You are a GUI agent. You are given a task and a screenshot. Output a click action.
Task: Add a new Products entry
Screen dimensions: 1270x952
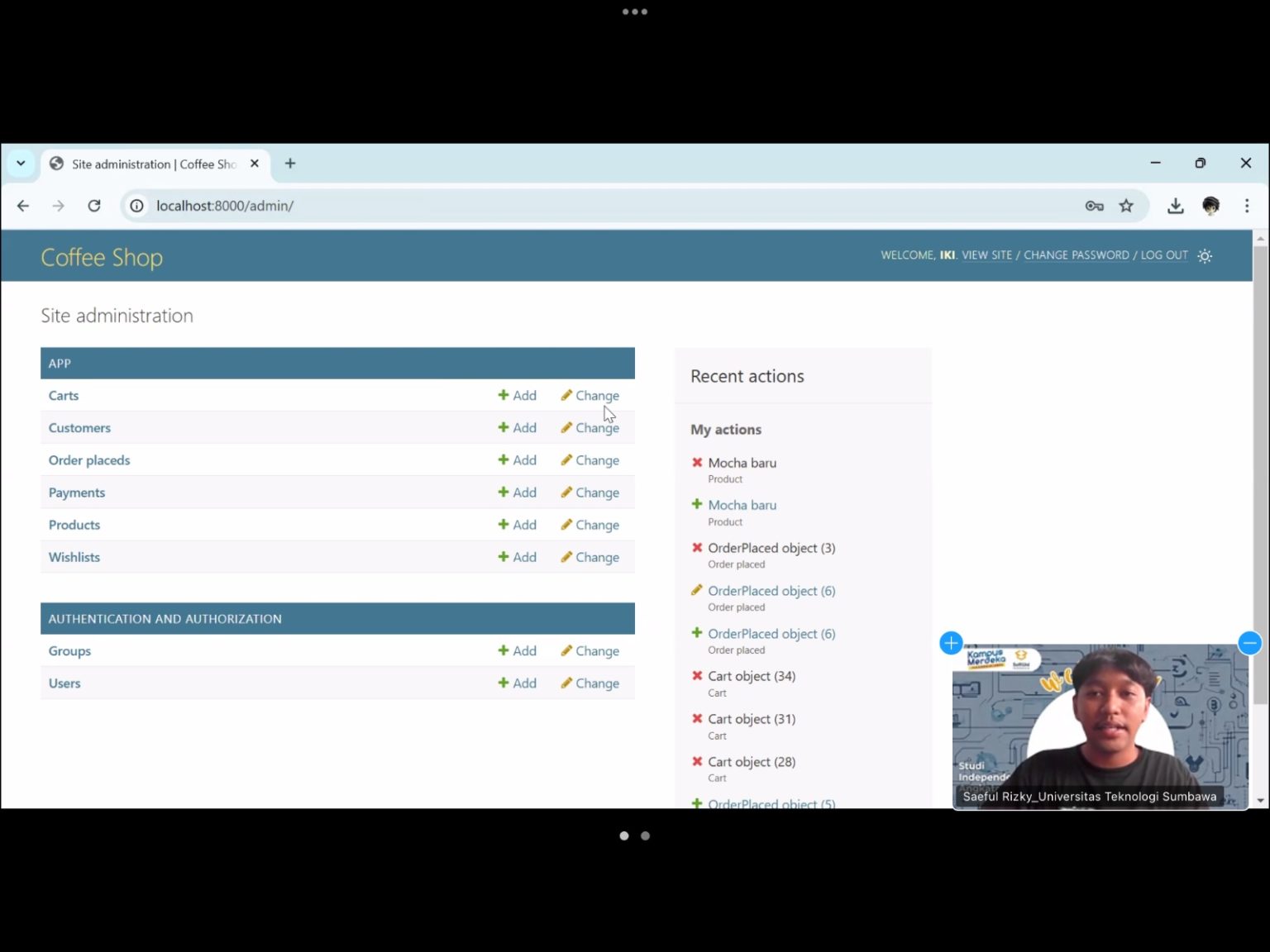tap(518, 525)
